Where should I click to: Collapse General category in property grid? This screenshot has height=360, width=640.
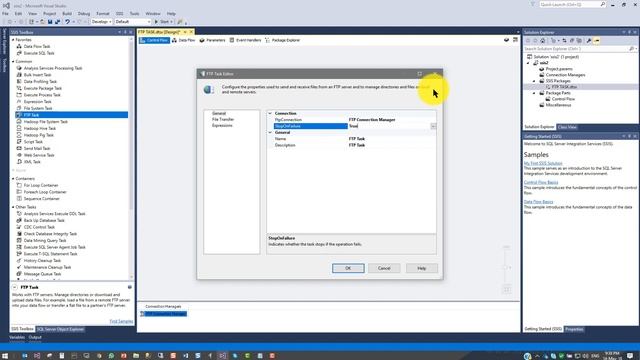click(x=270, y=133)
